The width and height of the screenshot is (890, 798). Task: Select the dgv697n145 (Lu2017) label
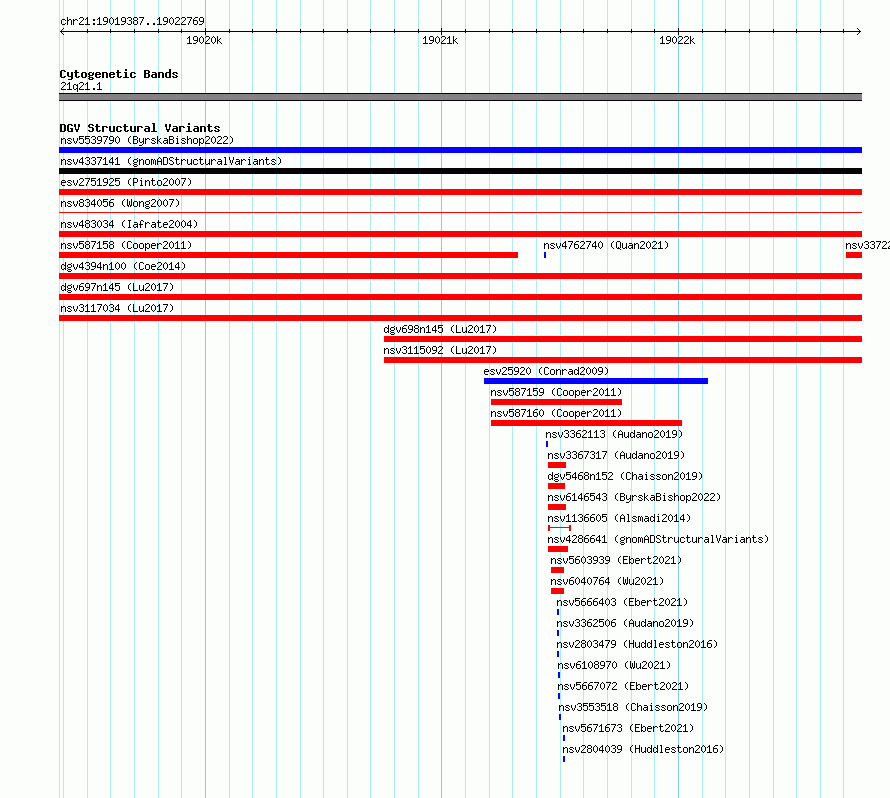pyautogui.click(x=117, y=287)
